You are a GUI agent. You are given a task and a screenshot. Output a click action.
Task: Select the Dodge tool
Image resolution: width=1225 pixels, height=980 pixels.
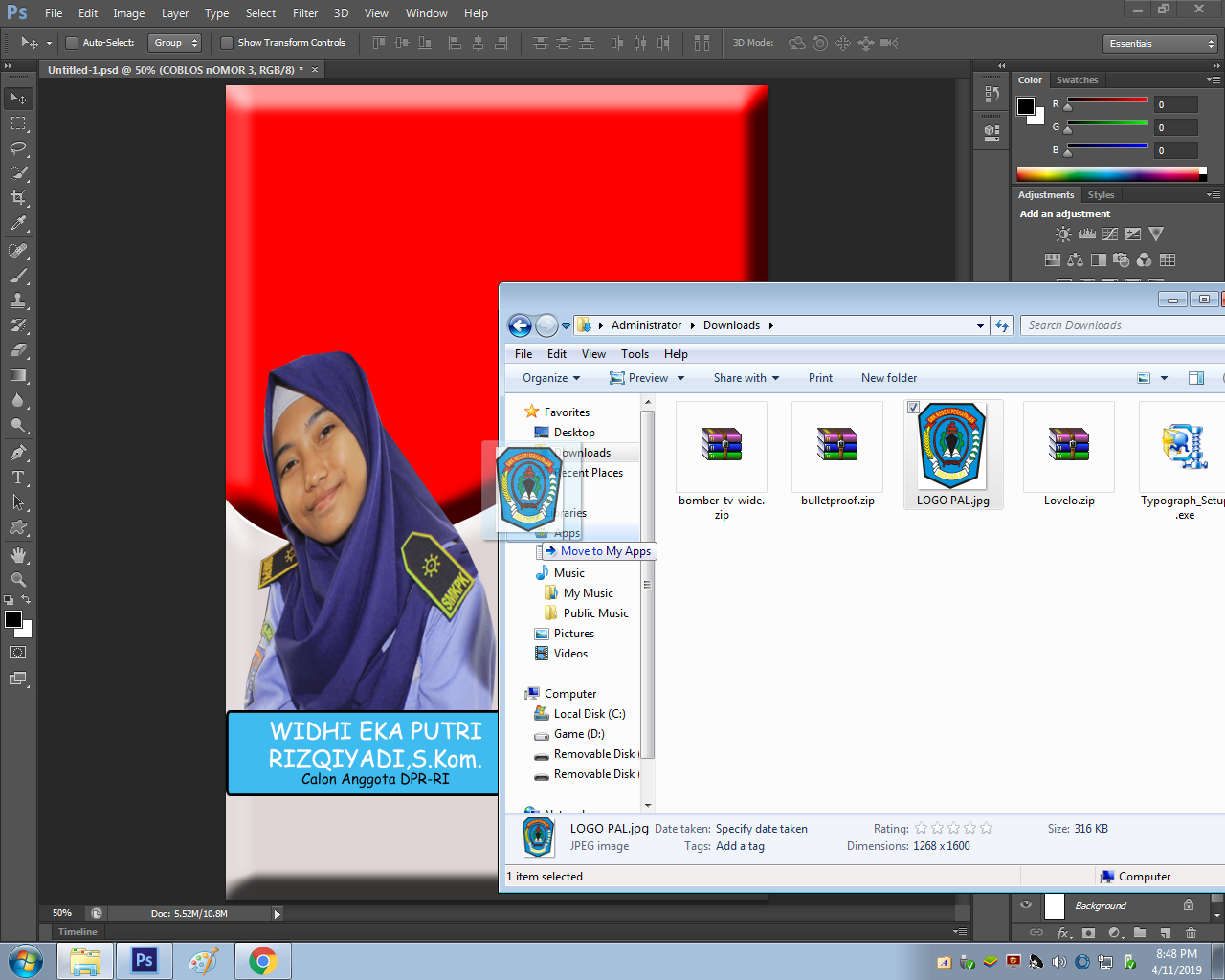coord(18,425)
